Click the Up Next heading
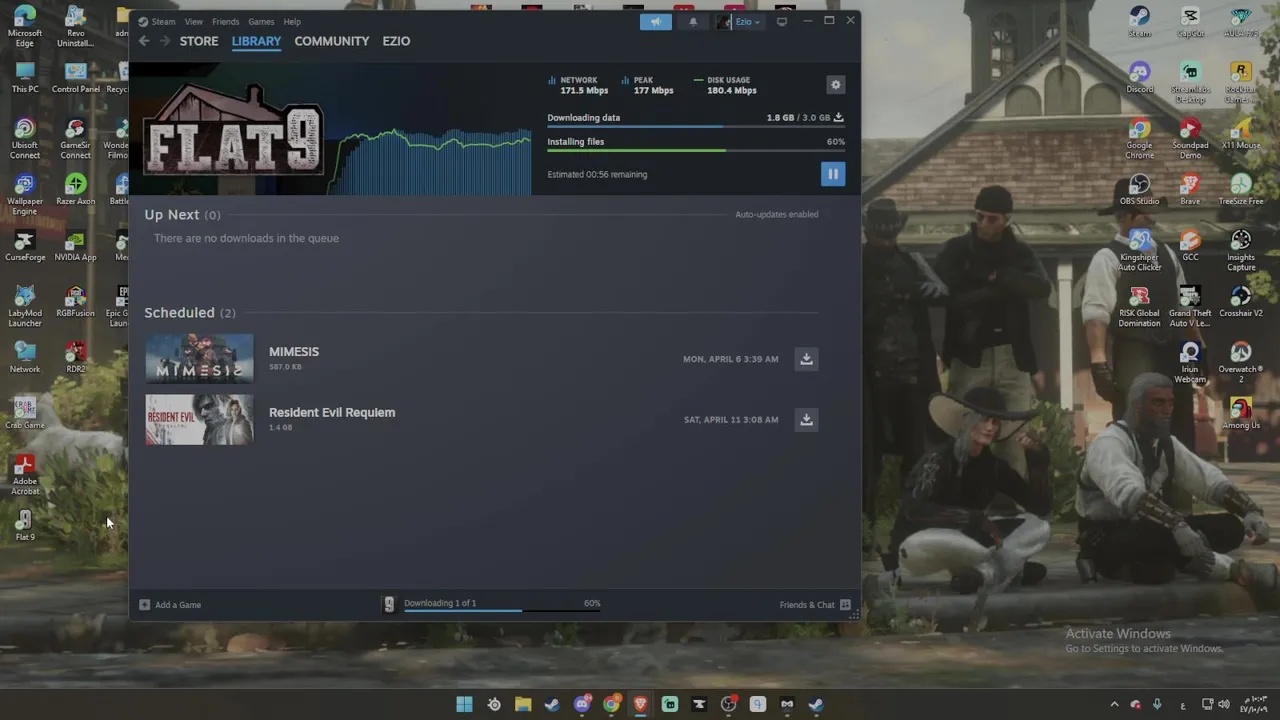1280x720 pixels. tap(171, 214)
